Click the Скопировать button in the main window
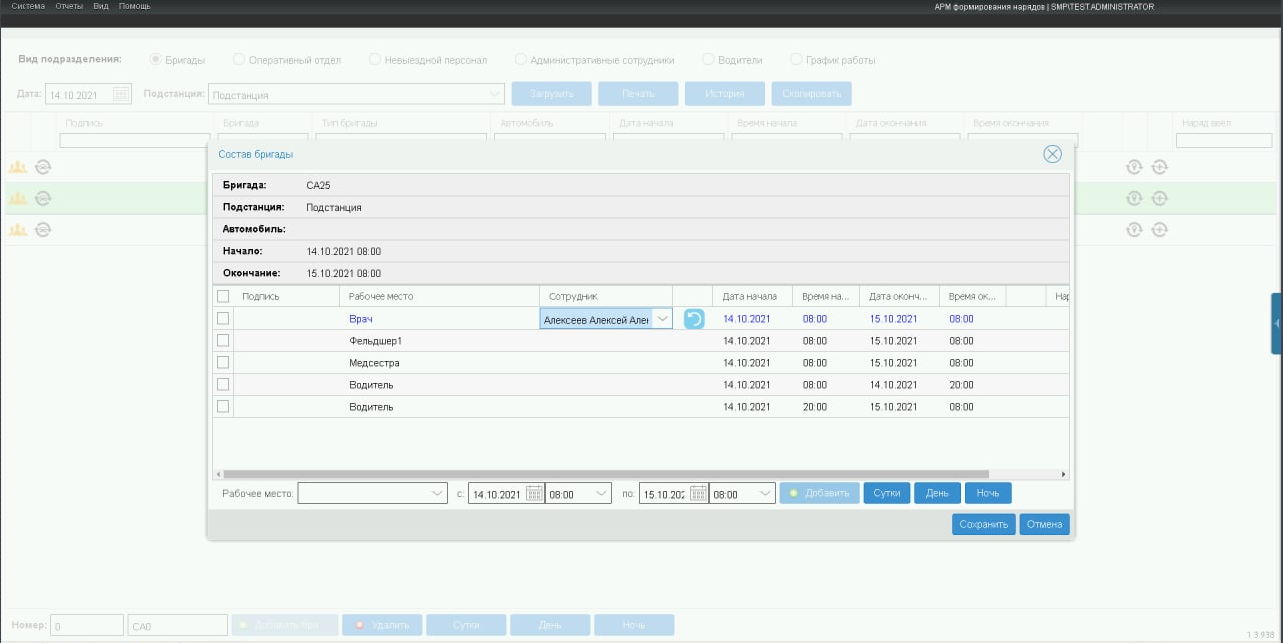1283x643 pixels. [811, 94]
